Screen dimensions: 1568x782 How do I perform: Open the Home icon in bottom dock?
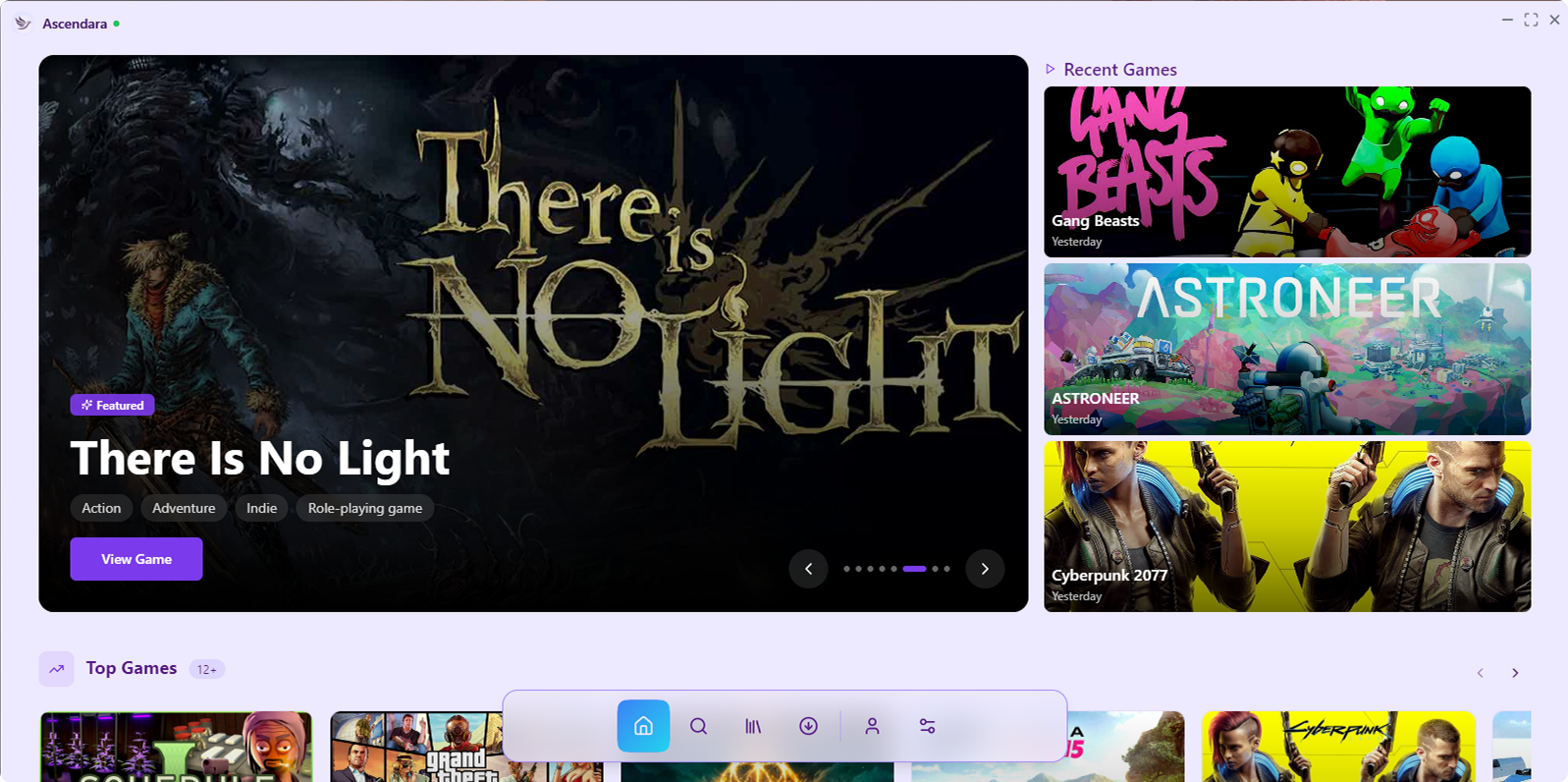[643, 726]
